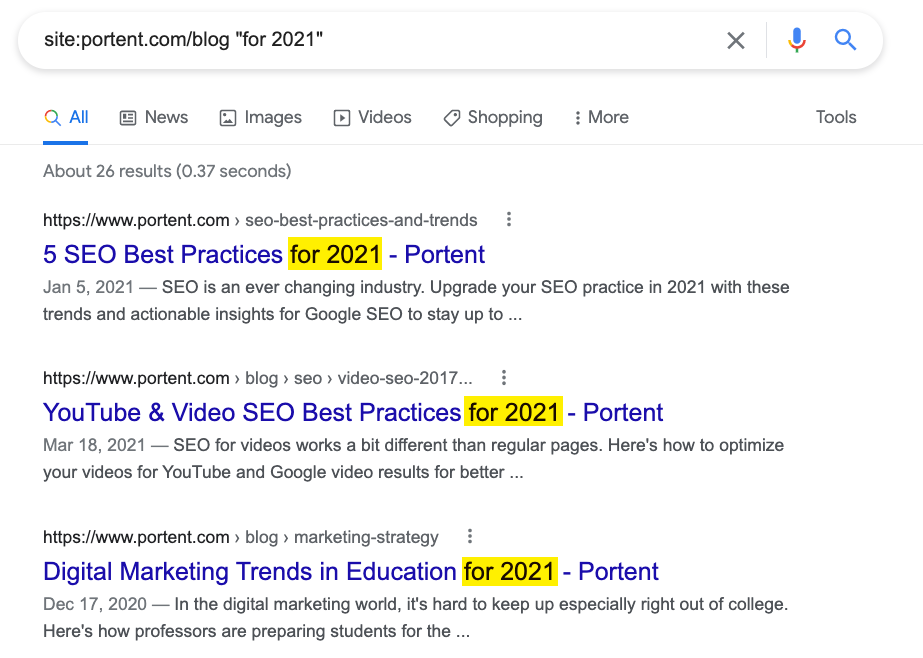
Task: Open the Tools filter options
Action: click(x=836, y=117)
